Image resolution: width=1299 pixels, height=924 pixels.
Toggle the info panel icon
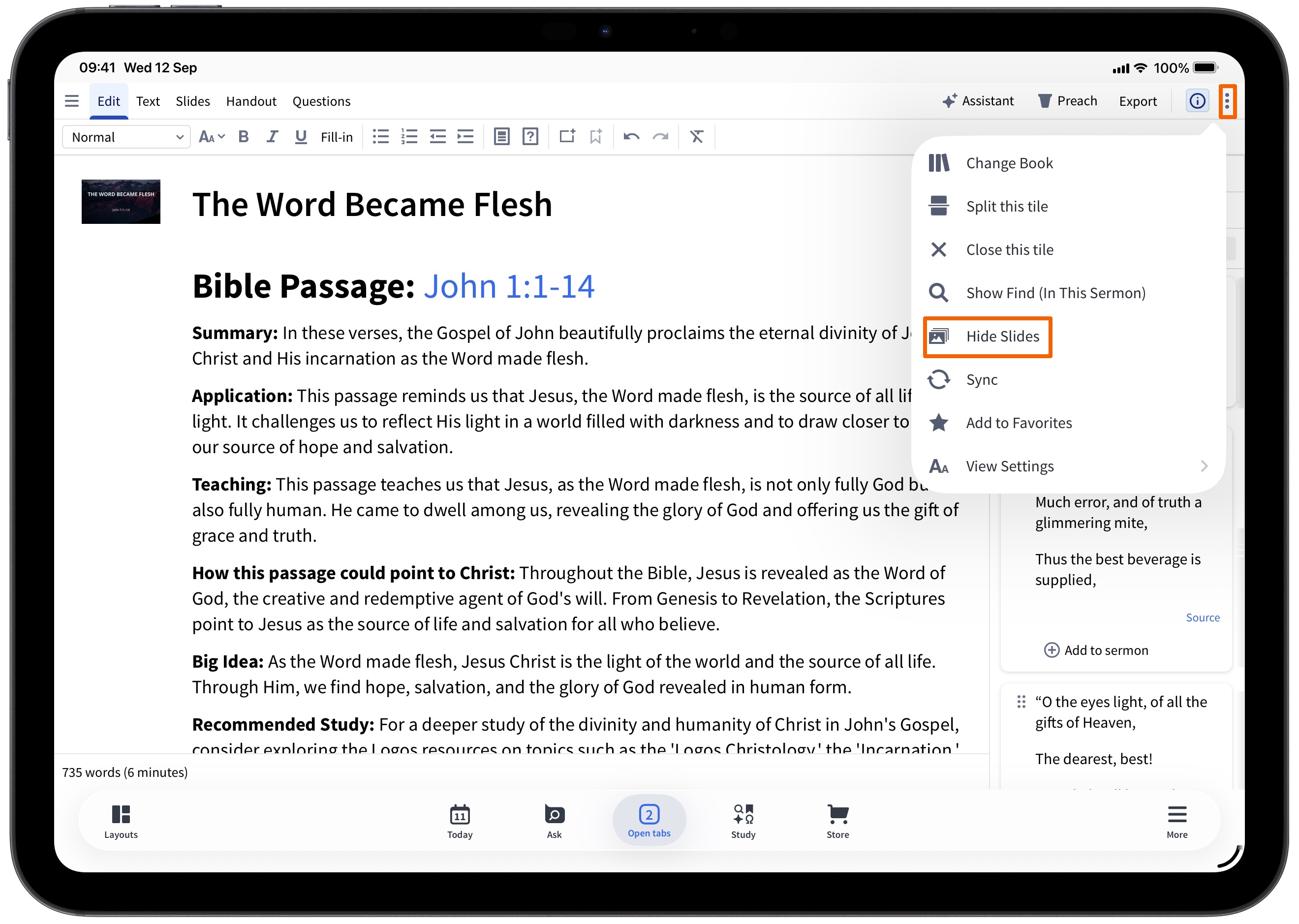1197,101
